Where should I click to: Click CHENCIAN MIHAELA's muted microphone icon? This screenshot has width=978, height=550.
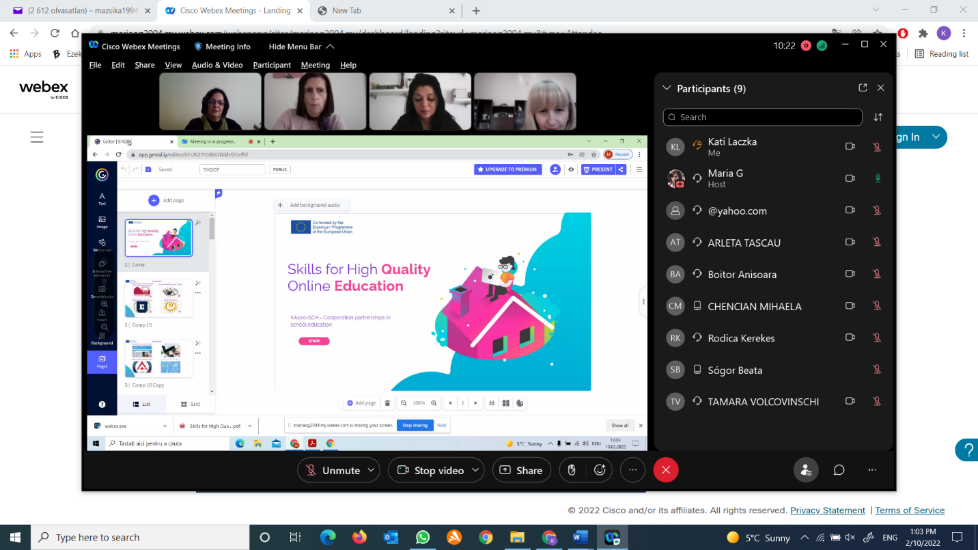point(877,306)
